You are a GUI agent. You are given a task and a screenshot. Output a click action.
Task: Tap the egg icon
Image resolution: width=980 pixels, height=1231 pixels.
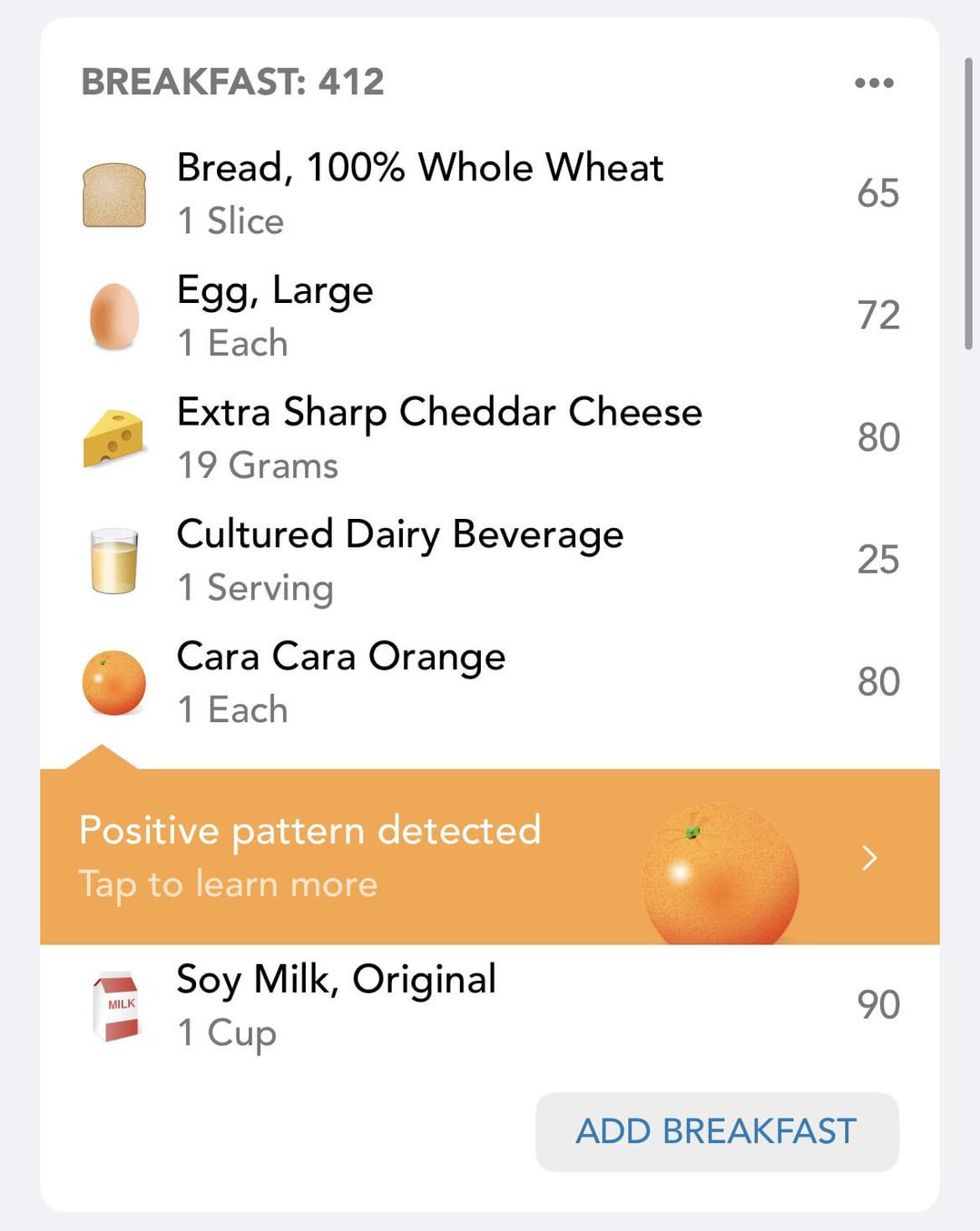pyautogui.click(x=114, y=317)
